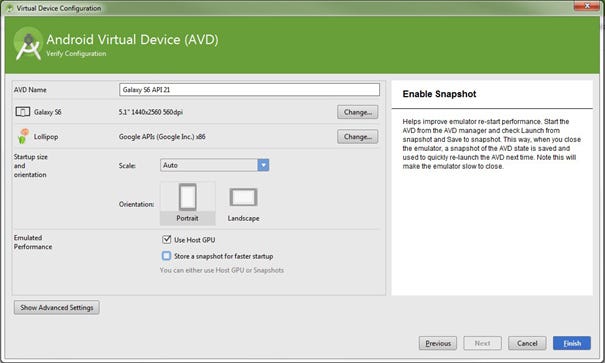
Task: Click the '5.1" 1440x2560 560dpi' text
Action: (x=151, y=112)
